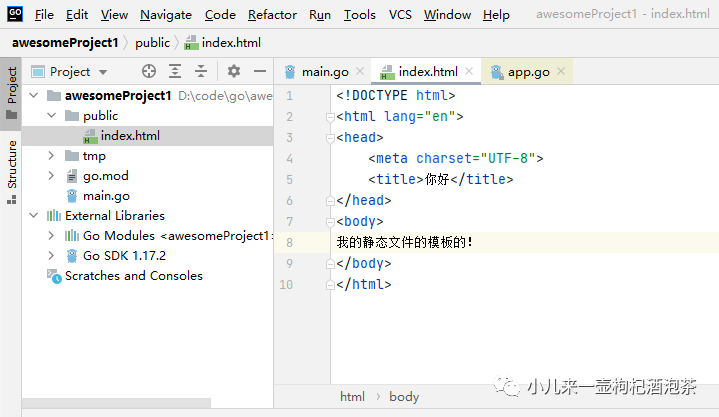
Task: Close the main.go editor tab
Action: tap(361, 72)
